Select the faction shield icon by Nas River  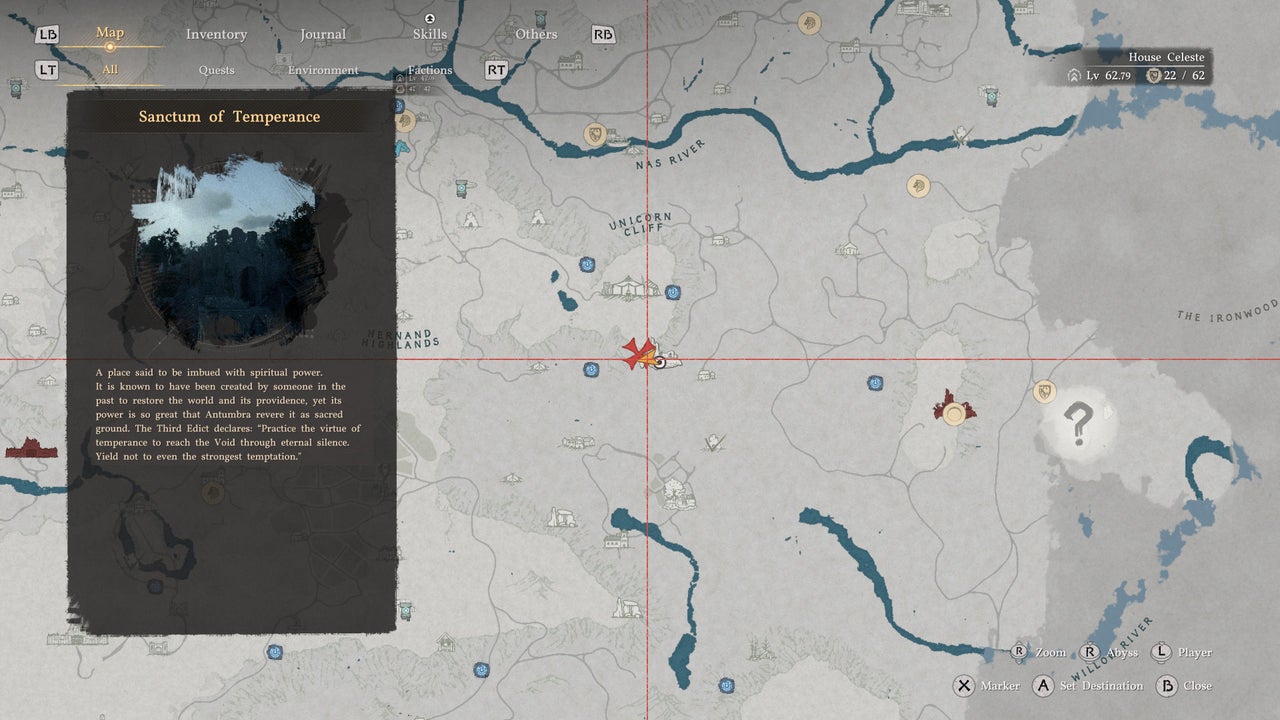point(596,134)
